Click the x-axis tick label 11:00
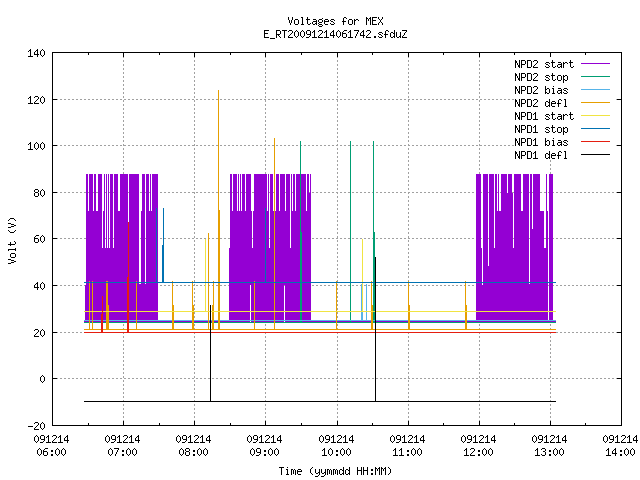This screenshot has height=480, width=640. click(407, 453)
